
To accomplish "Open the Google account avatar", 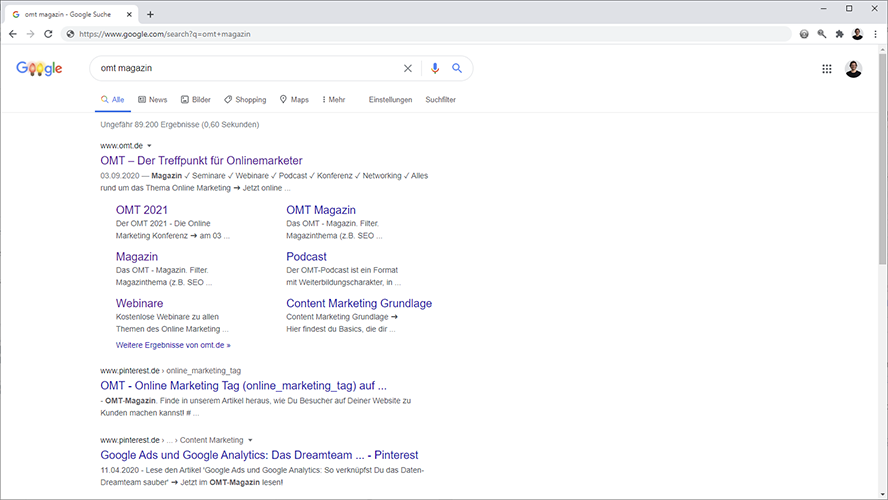I will point(853,69).
